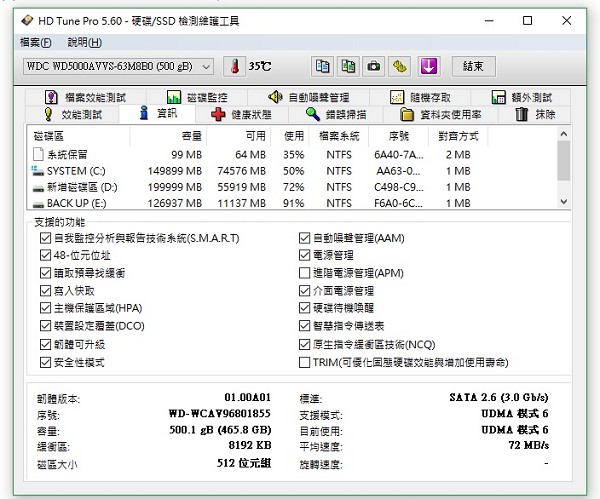Screen dimensions: 600x499
Task: Switch to the 磁碟監控 tab
Action: (x=197, y=97)
